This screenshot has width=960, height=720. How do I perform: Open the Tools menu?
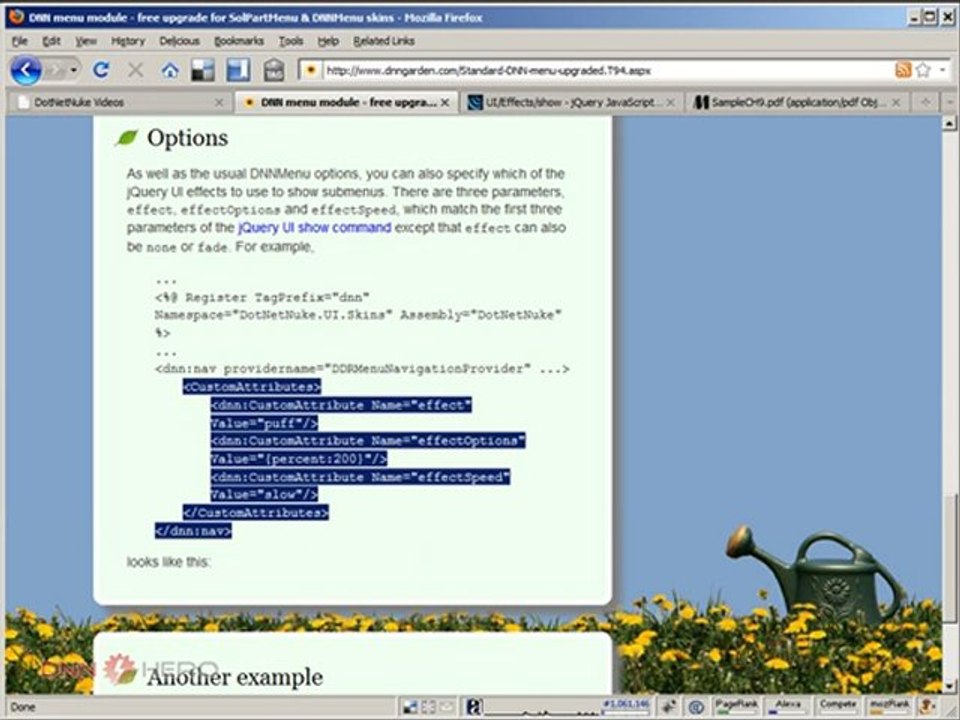(x=291, y=41)
